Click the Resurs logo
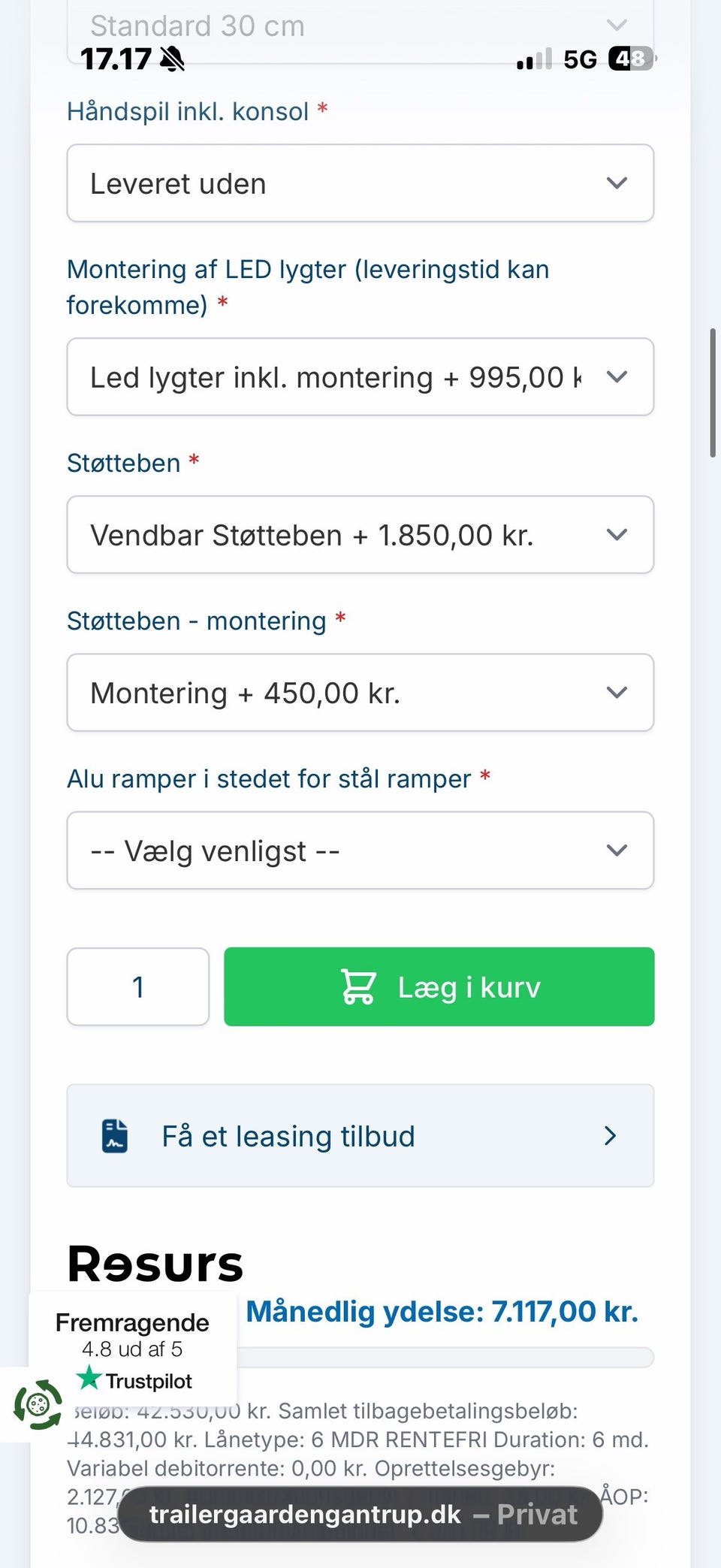Image resolution: width=721 pixels, height=1568 pixels. (x=155, y=1264)
